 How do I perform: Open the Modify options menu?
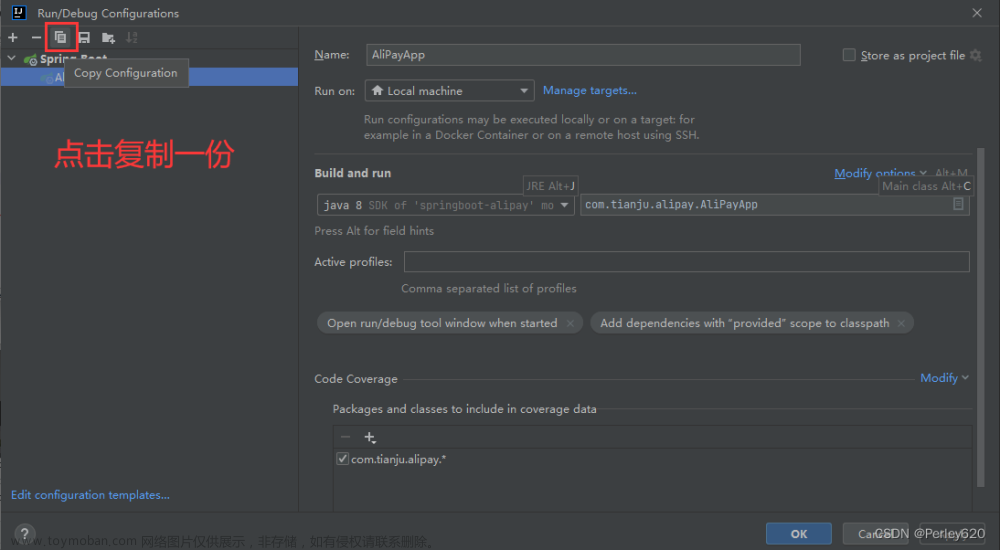(x=880, y=173)
